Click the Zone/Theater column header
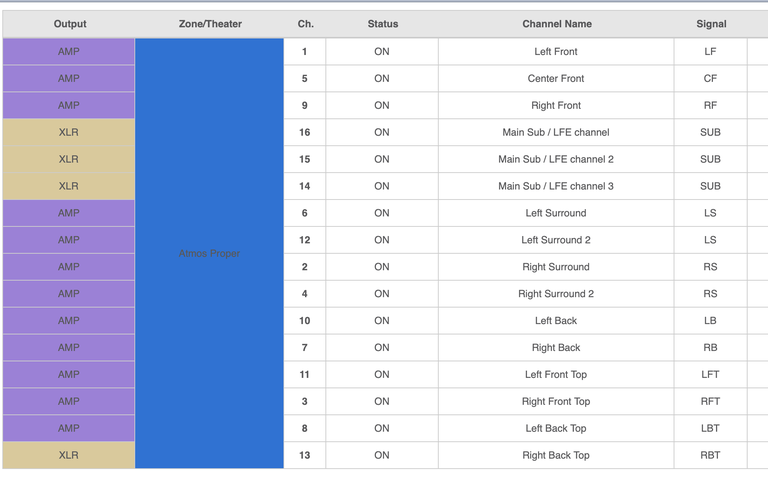The width and height of the screenshot is (768, 479). tap(210, 24)
